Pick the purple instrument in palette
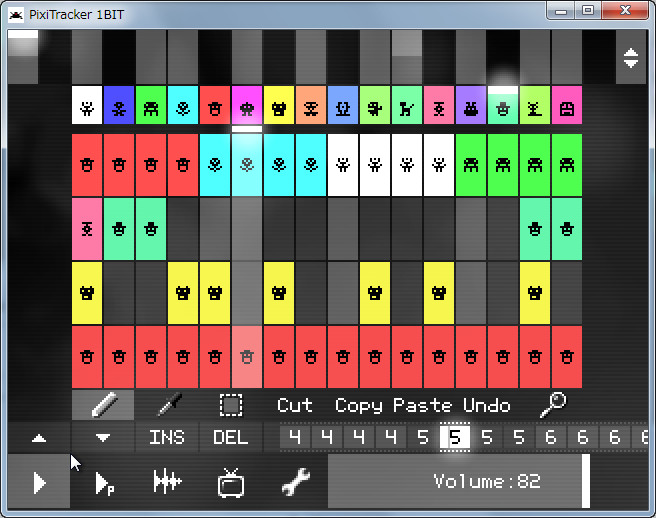The image size is (656, 518). coord(471,105)
